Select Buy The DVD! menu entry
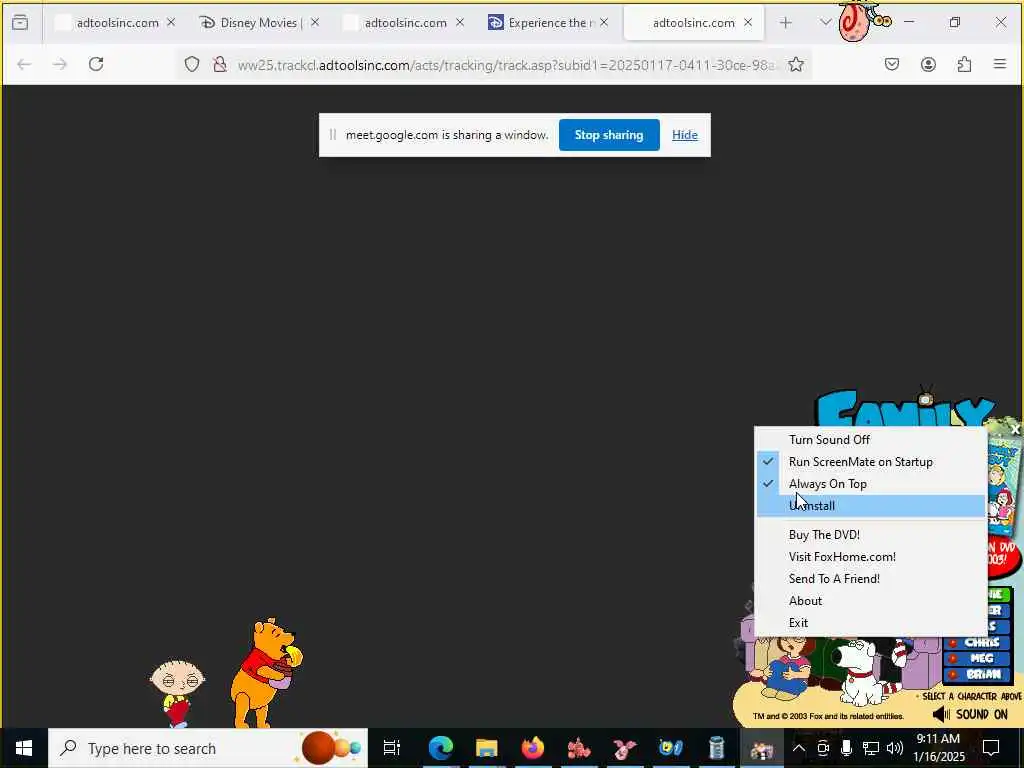The height and width of the screenshot is (768, 1024). point(871,535)
